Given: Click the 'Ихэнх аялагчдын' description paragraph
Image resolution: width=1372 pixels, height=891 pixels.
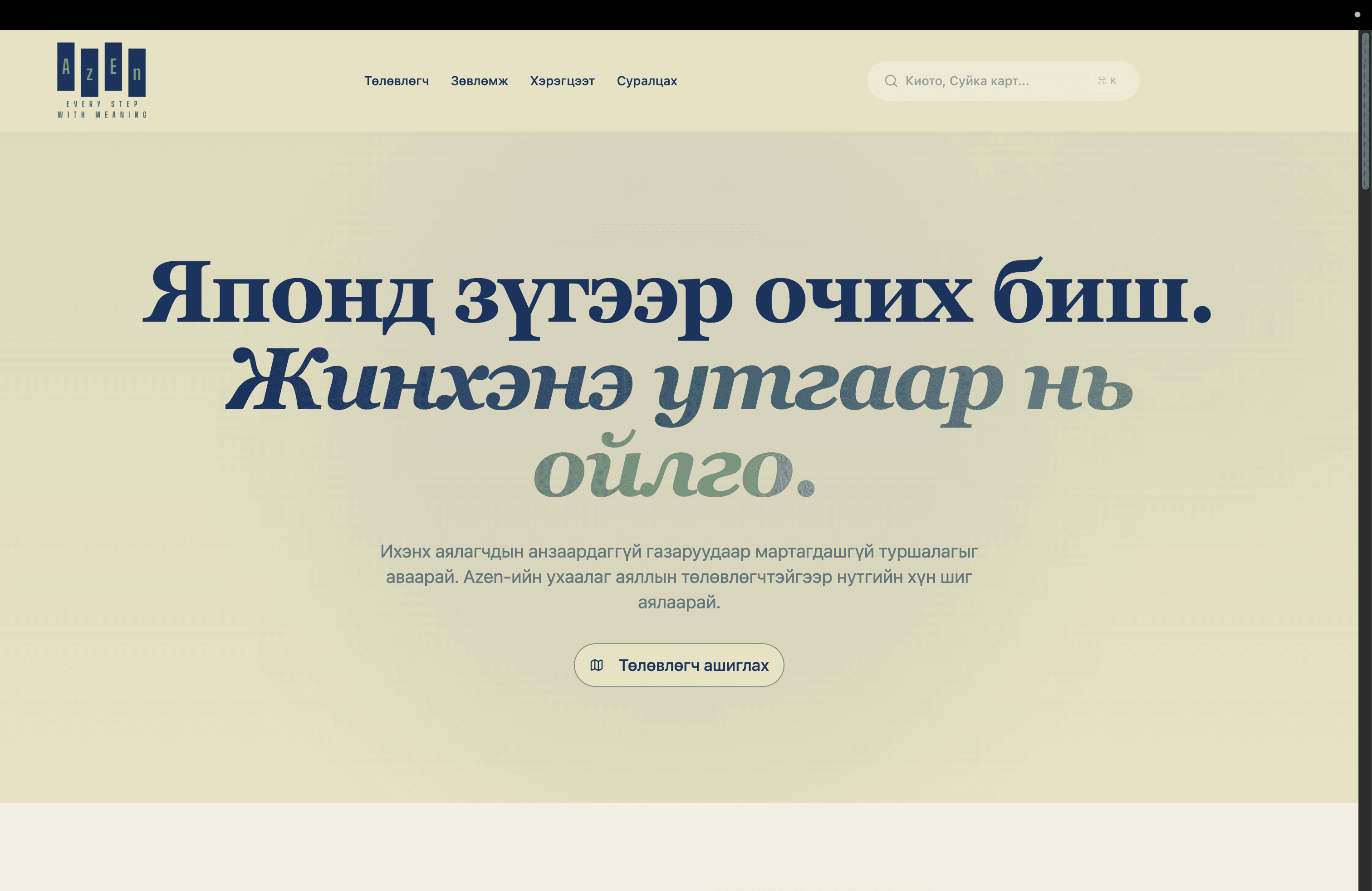Looking at the screenshot, I should (678, 576).
